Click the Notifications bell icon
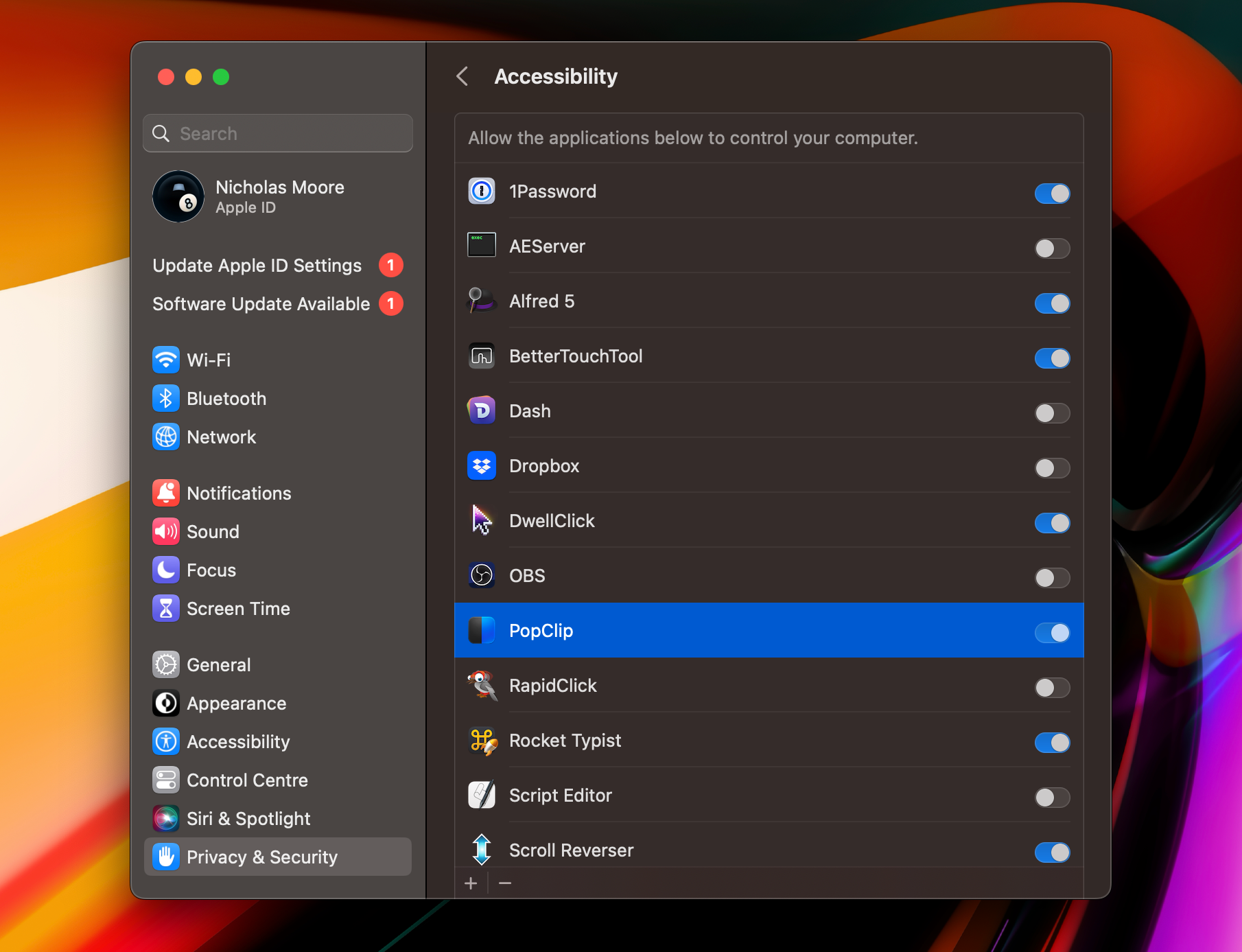Image resolution: width=1242 pixels, height=952 pixels. (166, 493)
